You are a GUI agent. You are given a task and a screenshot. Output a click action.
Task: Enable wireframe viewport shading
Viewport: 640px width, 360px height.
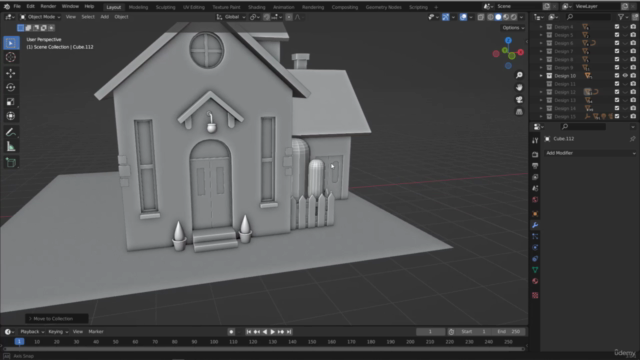coord(490,17)
